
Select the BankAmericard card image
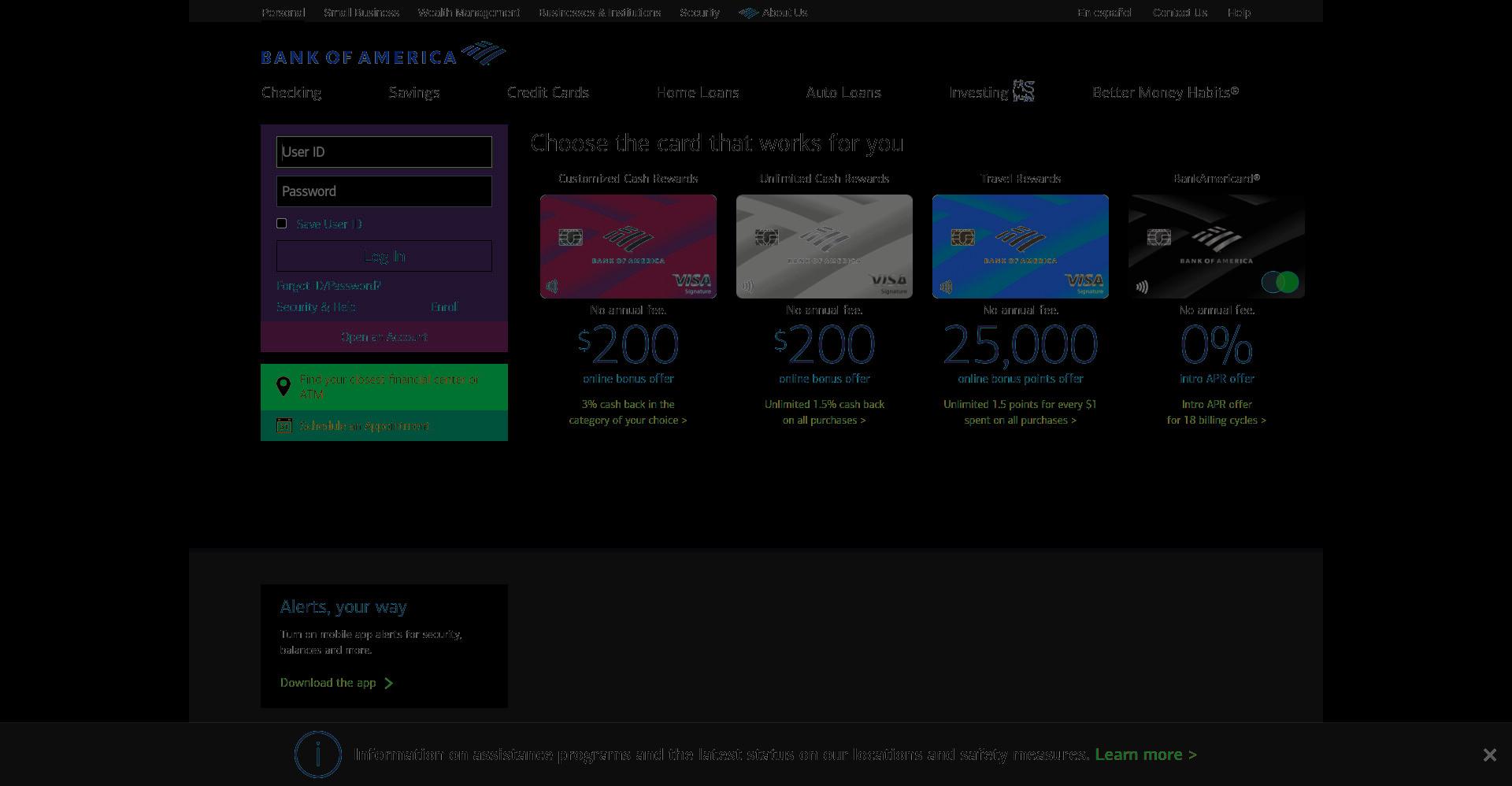tap(1217, 247)
